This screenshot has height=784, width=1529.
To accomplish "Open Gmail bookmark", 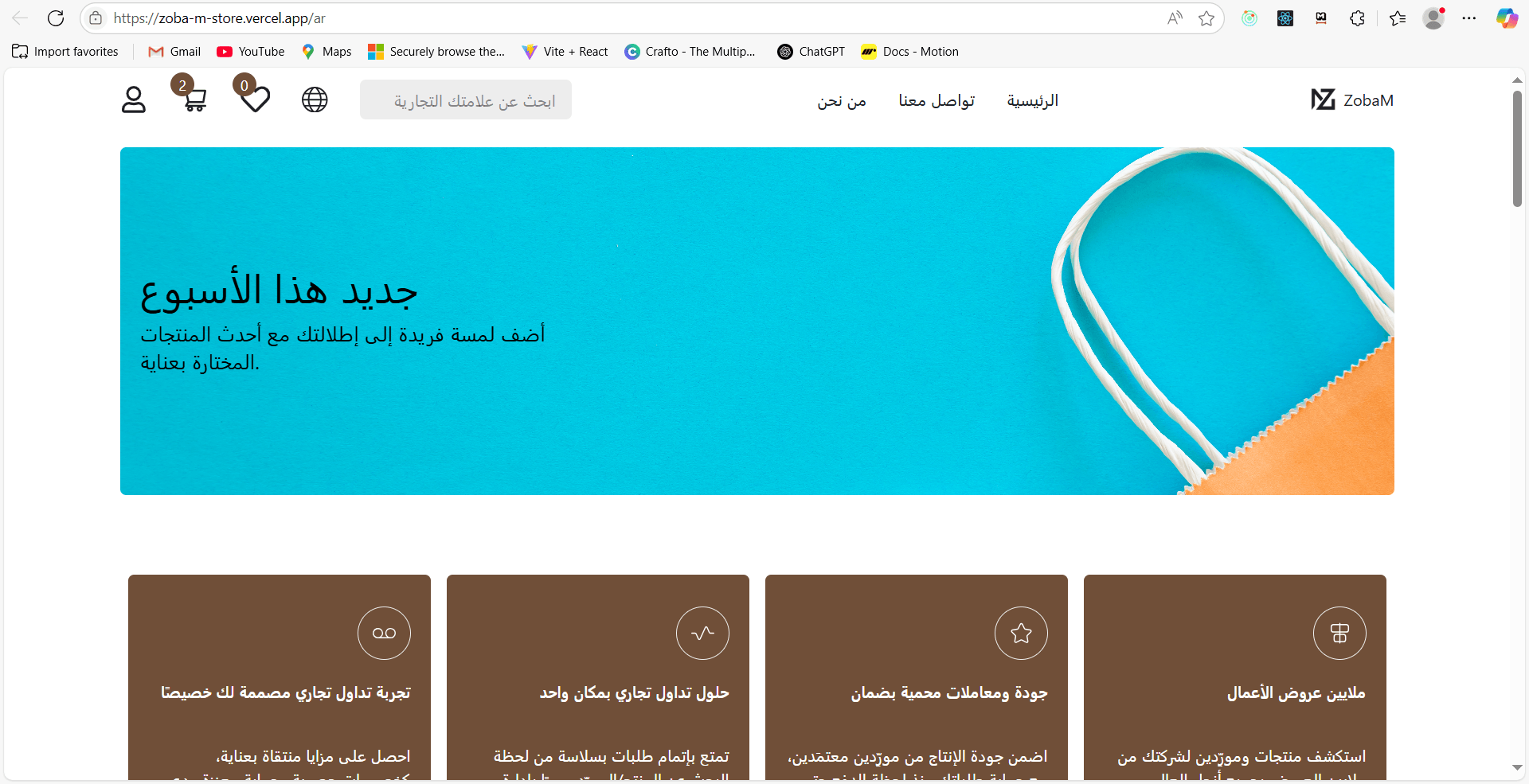I will coord(174,52).
